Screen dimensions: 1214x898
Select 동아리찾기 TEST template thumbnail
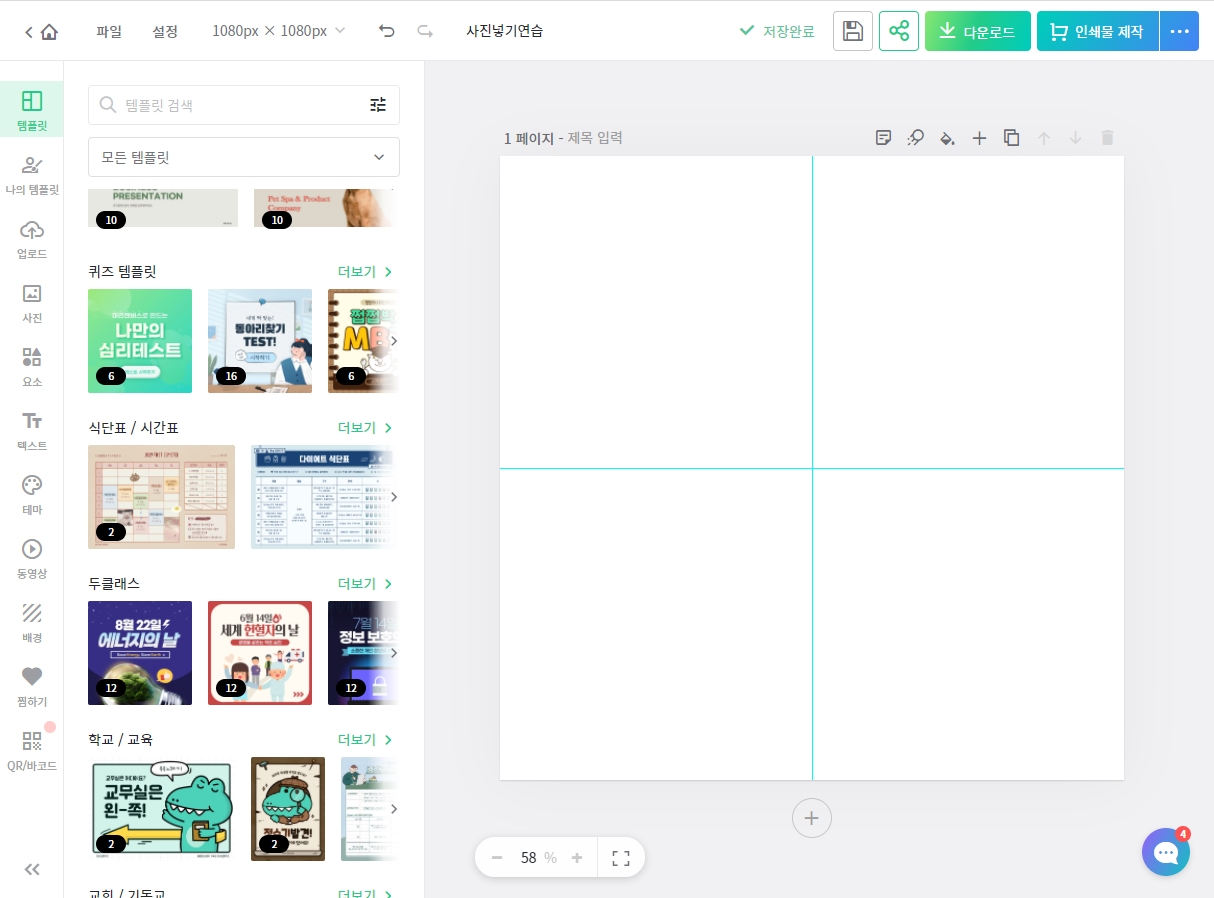(260, 341)
